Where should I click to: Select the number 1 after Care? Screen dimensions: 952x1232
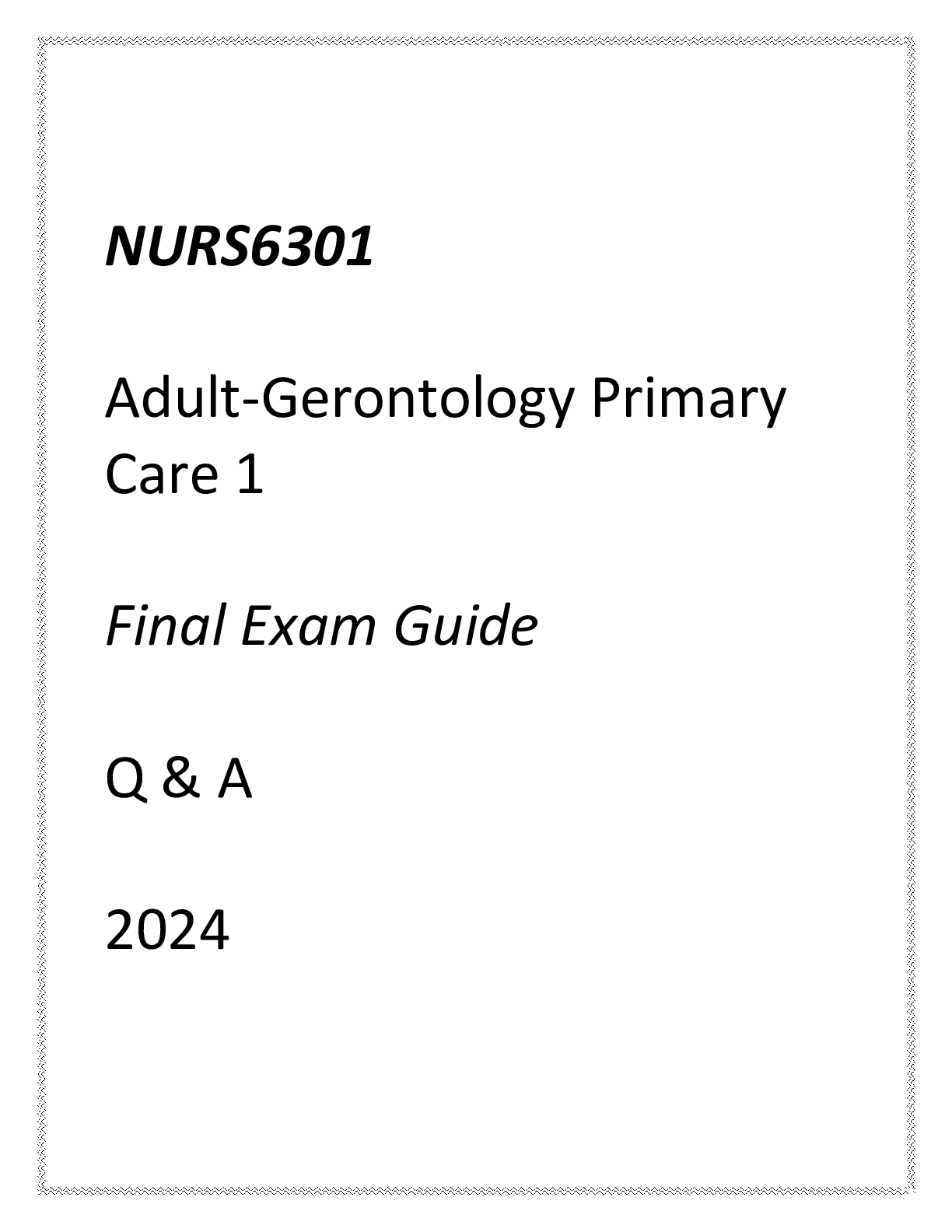pos(250,475)
